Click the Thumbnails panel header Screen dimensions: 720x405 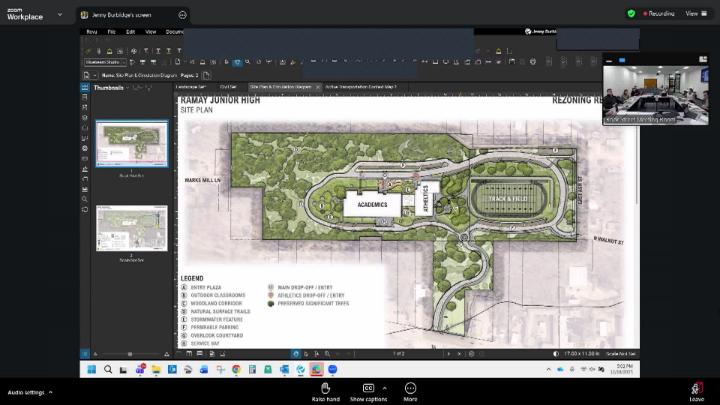[x=108, y=88]
